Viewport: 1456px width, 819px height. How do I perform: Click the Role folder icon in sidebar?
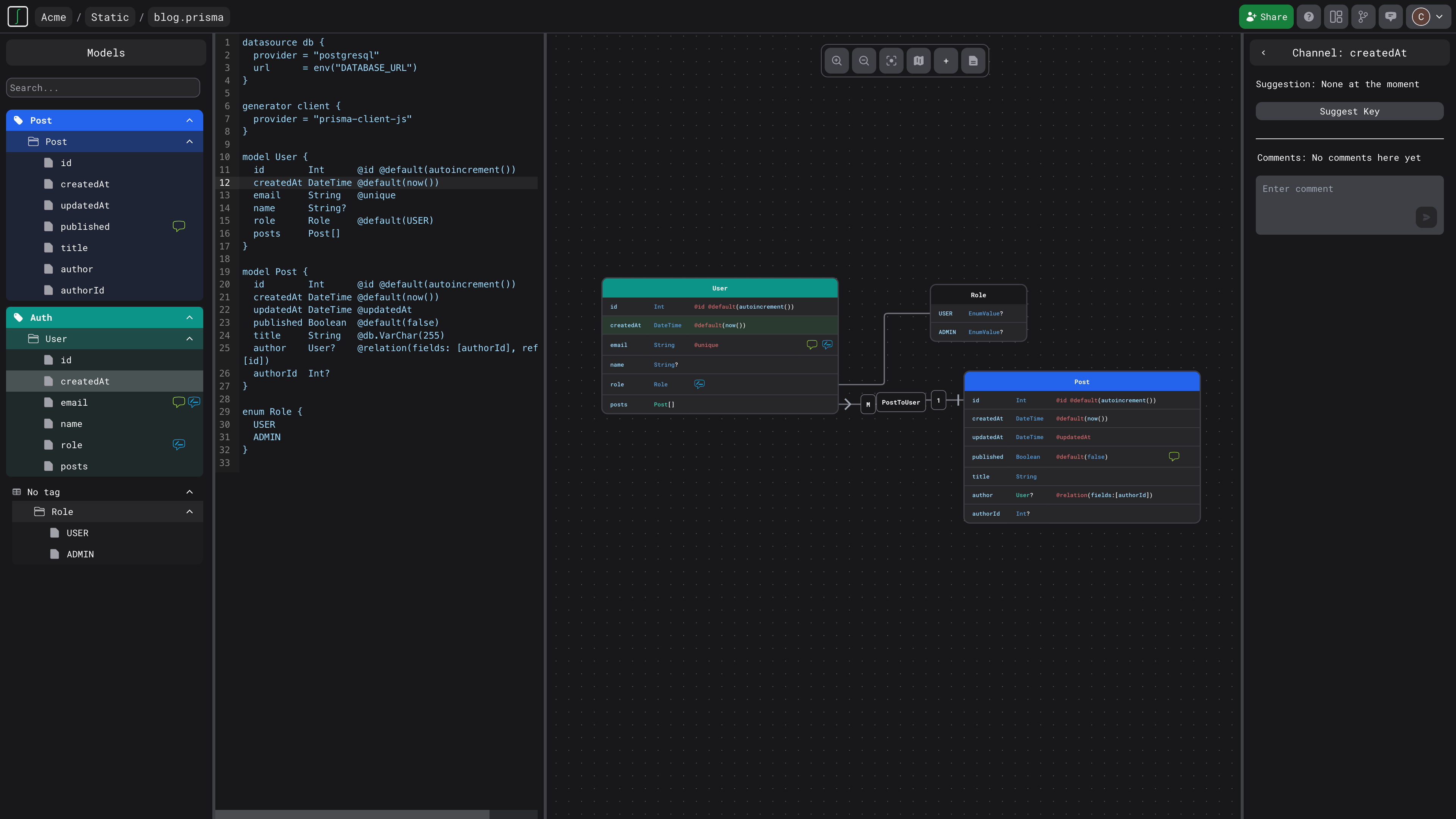39,511
